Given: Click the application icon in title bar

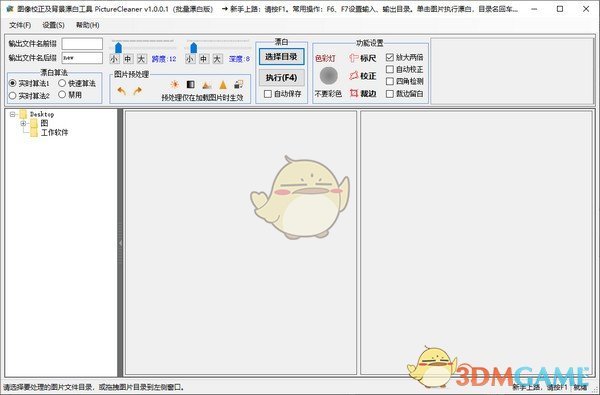Looking at the screenshot, I should 10,8.
